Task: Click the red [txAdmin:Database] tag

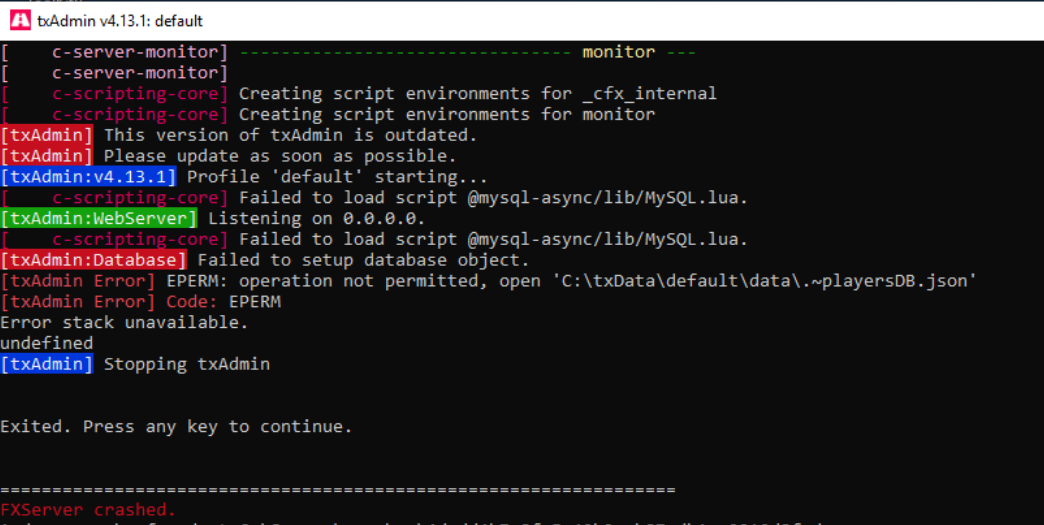Action: tap(93, 260)
